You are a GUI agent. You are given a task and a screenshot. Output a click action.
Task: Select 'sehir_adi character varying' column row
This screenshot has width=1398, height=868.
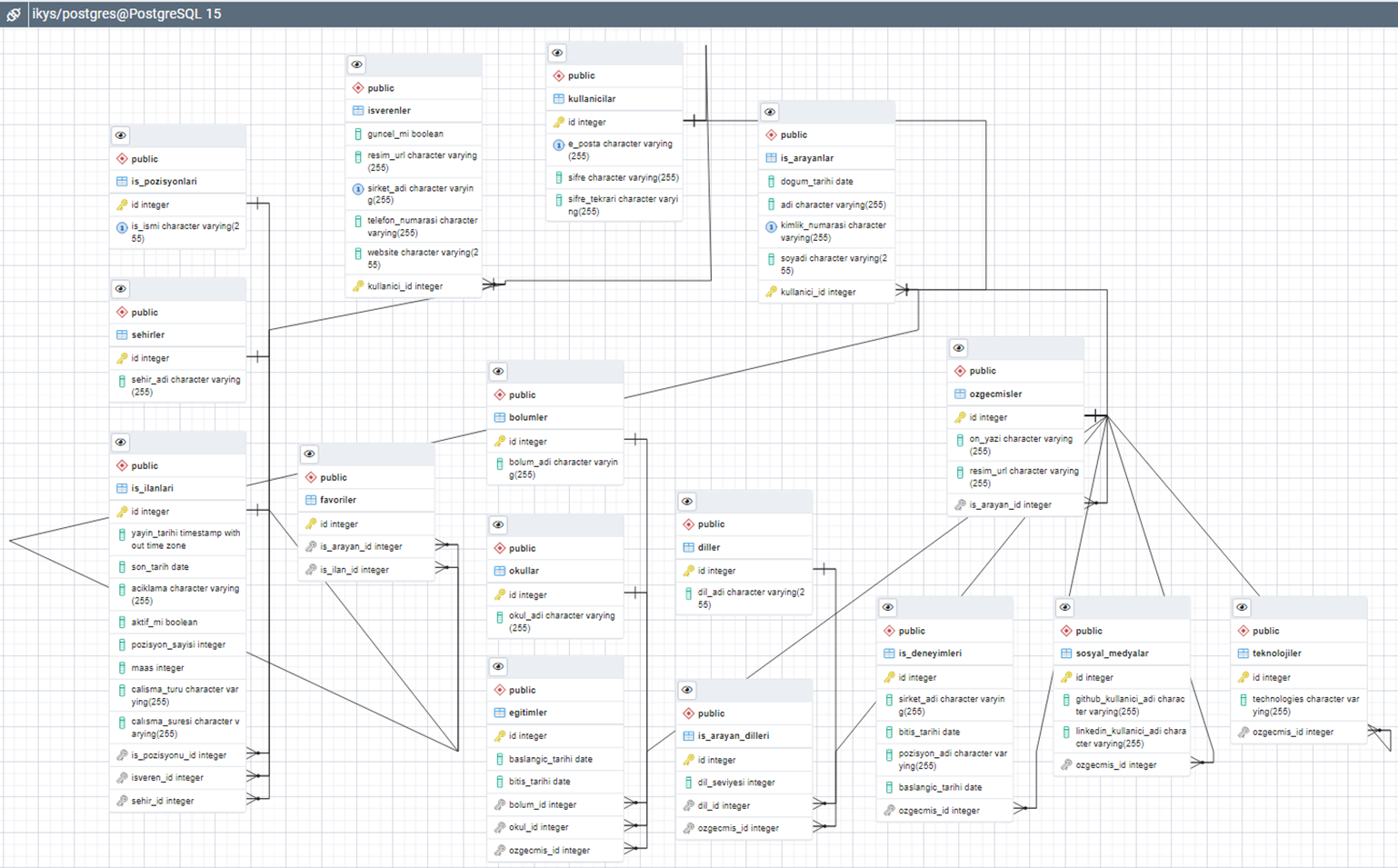pos(178,386)
